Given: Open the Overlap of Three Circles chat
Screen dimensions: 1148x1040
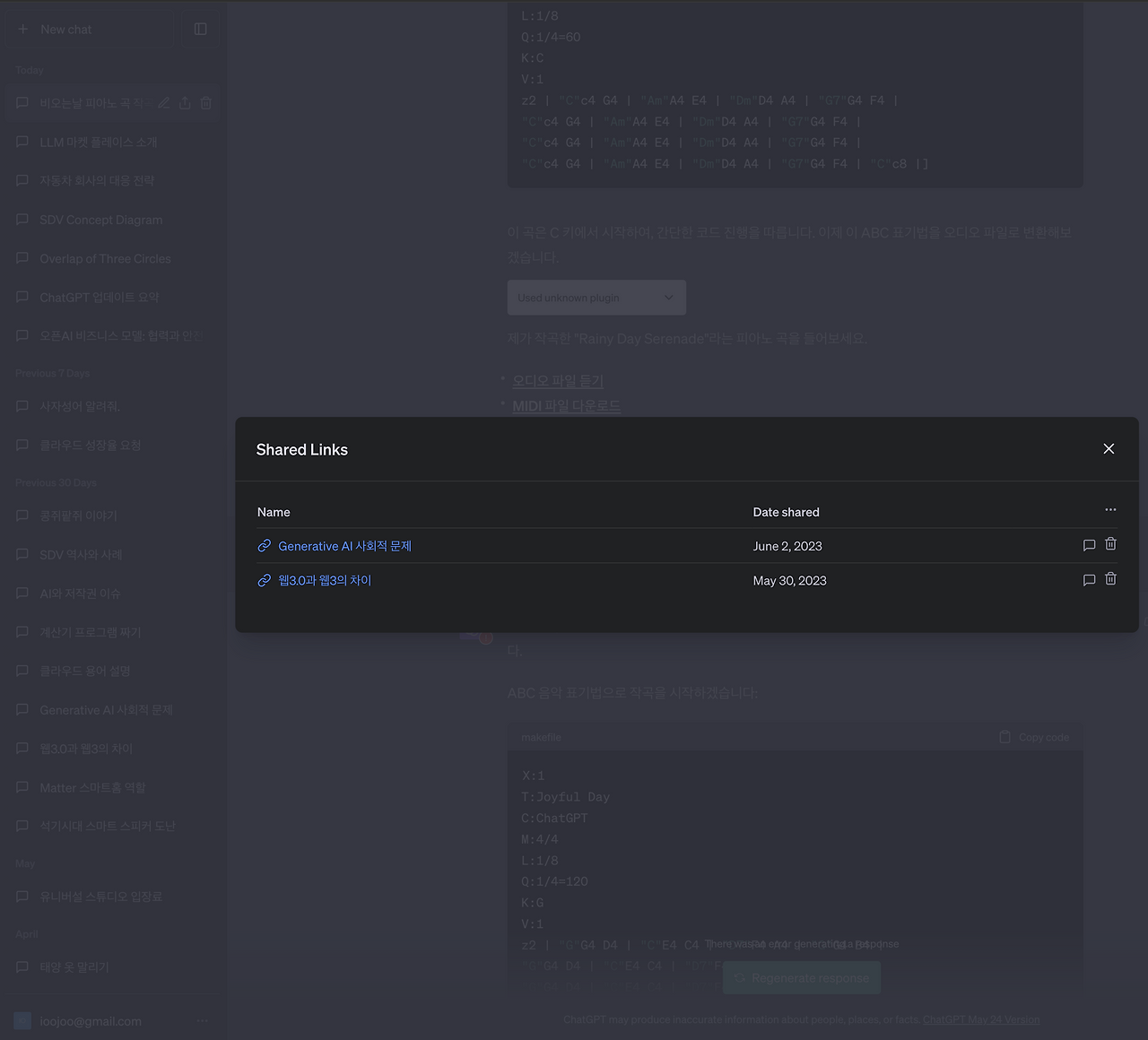Looking at the screenshot, I should point(111,258).
